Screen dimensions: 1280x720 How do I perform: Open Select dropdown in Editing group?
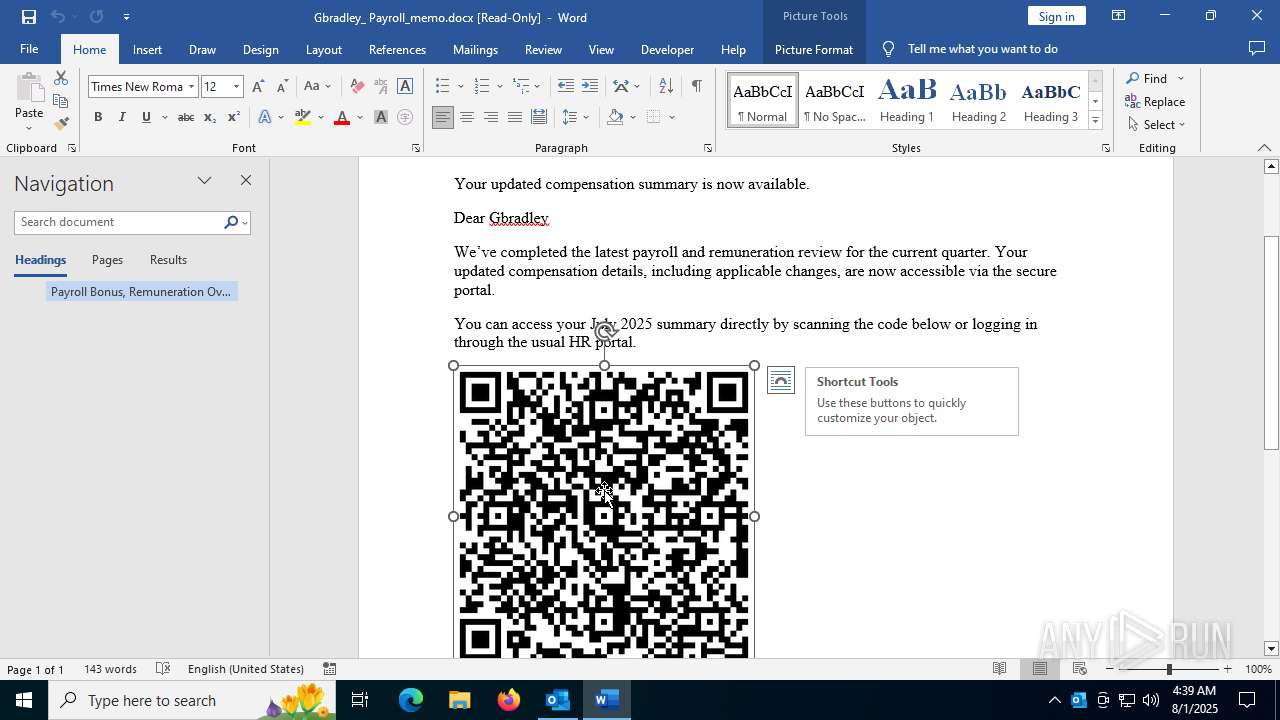coord(1156,125)
